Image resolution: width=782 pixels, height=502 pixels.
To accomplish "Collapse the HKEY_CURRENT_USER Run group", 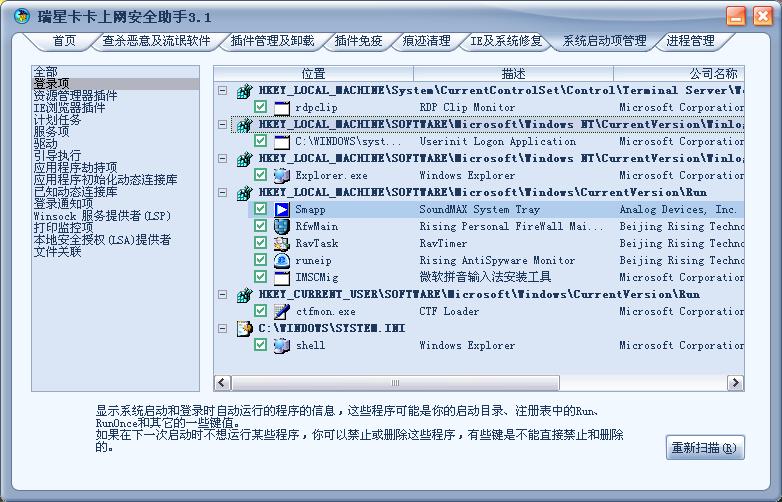I will (x=222, y=294).
